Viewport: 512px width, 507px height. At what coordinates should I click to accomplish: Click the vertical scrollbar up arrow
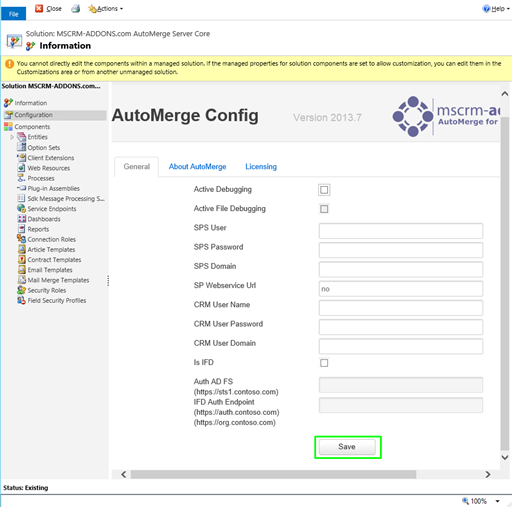505,94
